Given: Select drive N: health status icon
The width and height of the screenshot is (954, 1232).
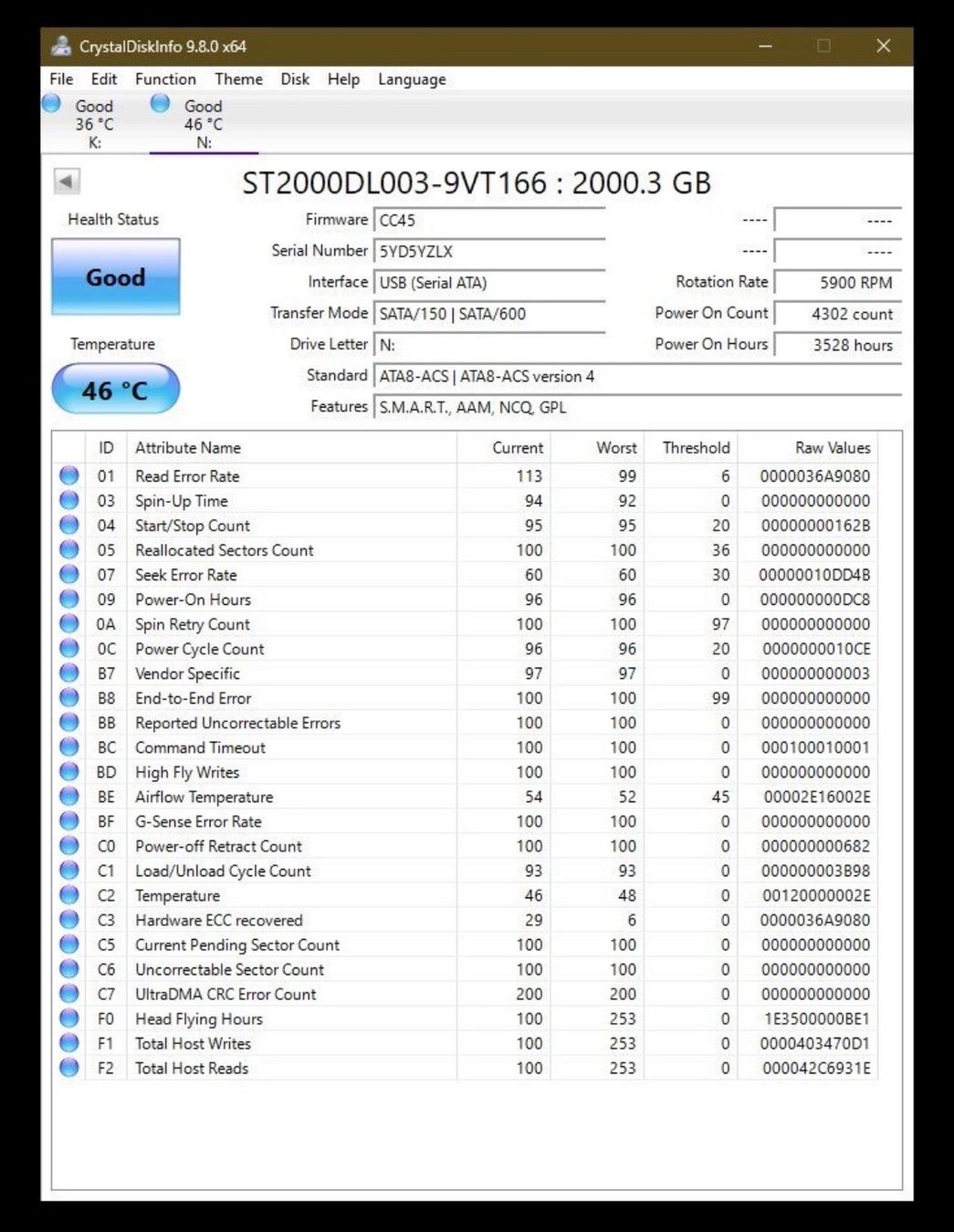Looking at the screenshot, I should [x=161, y=103].
